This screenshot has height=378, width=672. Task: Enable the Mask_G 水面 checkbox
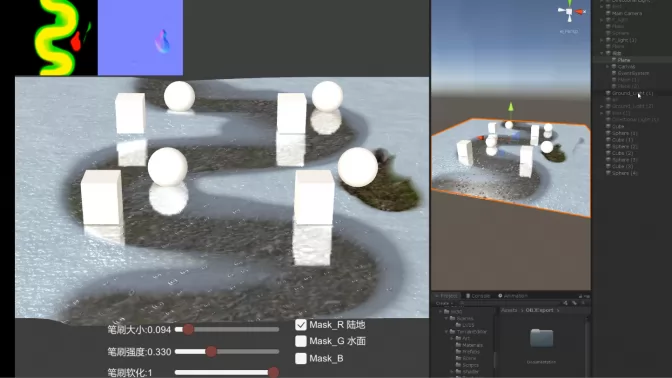tap(301, 341)
